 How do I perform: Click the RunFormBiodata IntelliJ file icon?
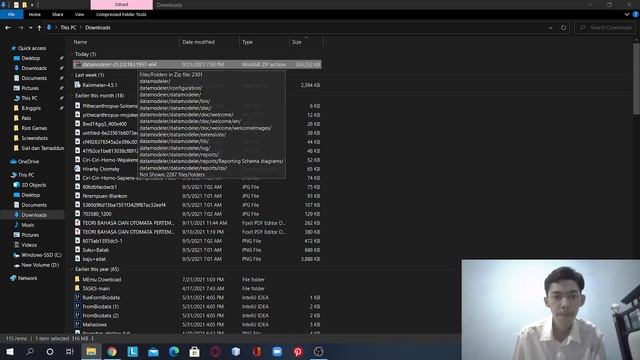(77, 298)
